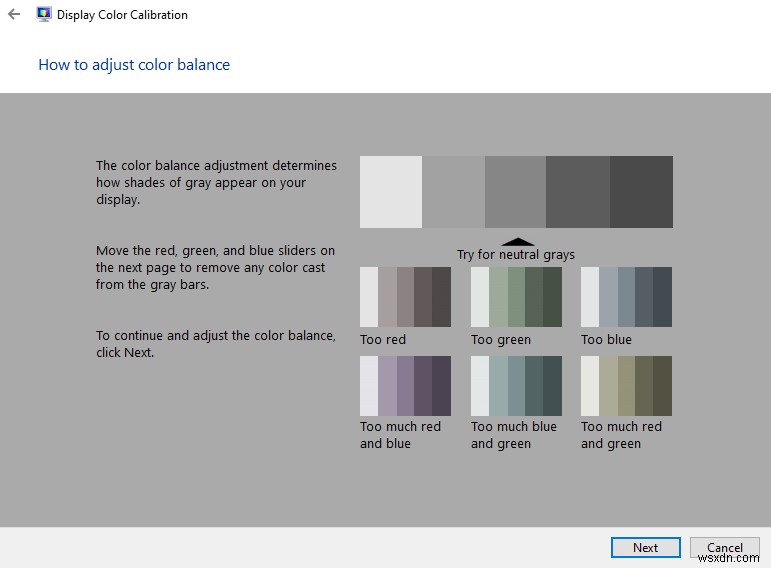The width and height of the screenshot is (771, 568).
Task: Continue by clicking Next
Action: point(646,547)
